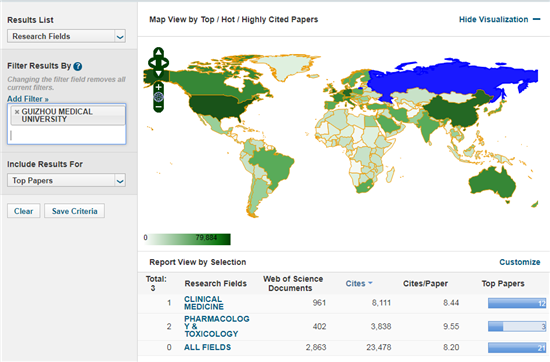The image size is (550, 362).
Task: Reset map to world extent globe
Action: 159,97
